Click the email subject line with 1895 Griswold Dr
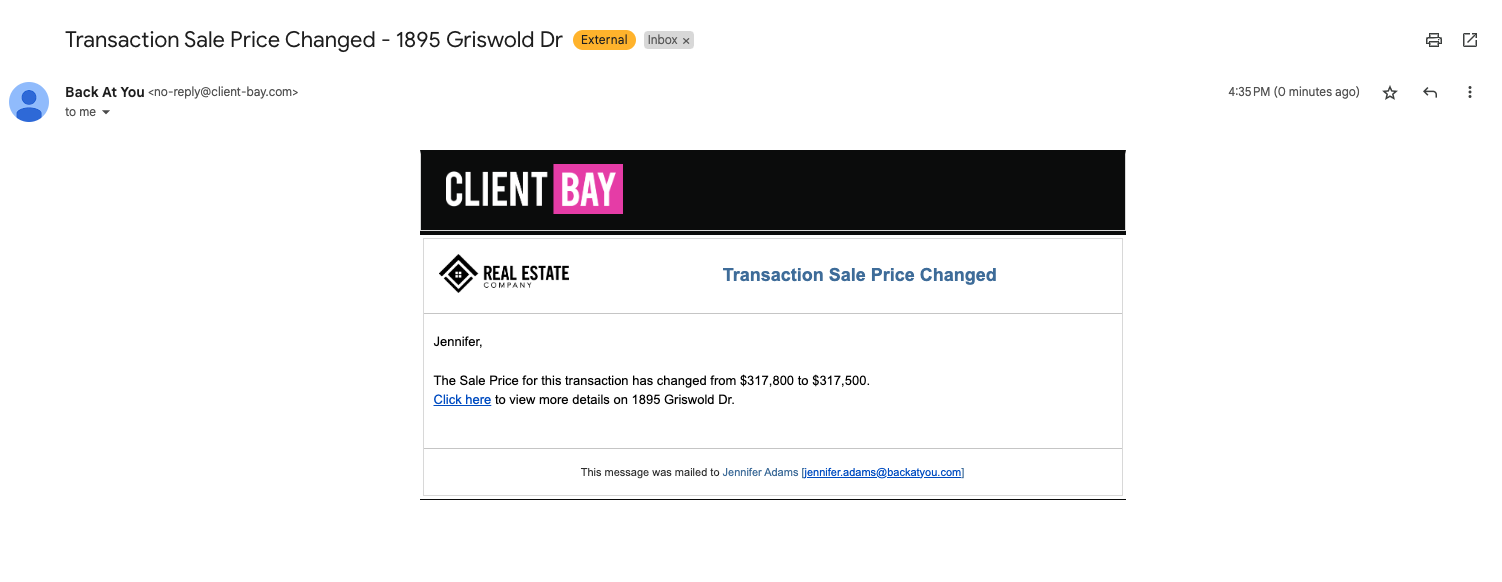Image resolution: width=1502 pixels, height=582 pixels. click(314, 40)
